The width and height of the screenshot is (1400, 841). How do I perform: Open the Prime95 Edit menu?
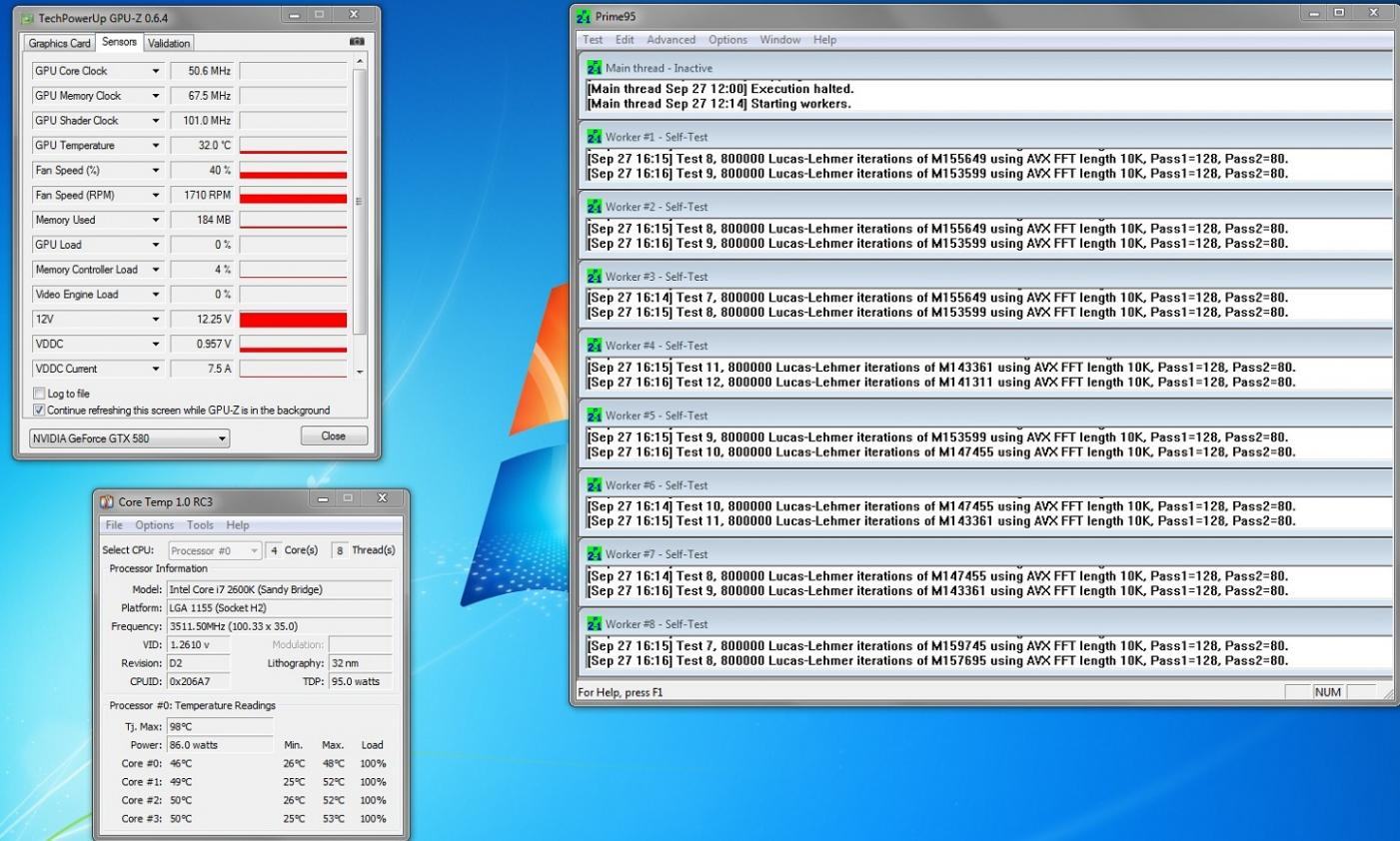625,40
